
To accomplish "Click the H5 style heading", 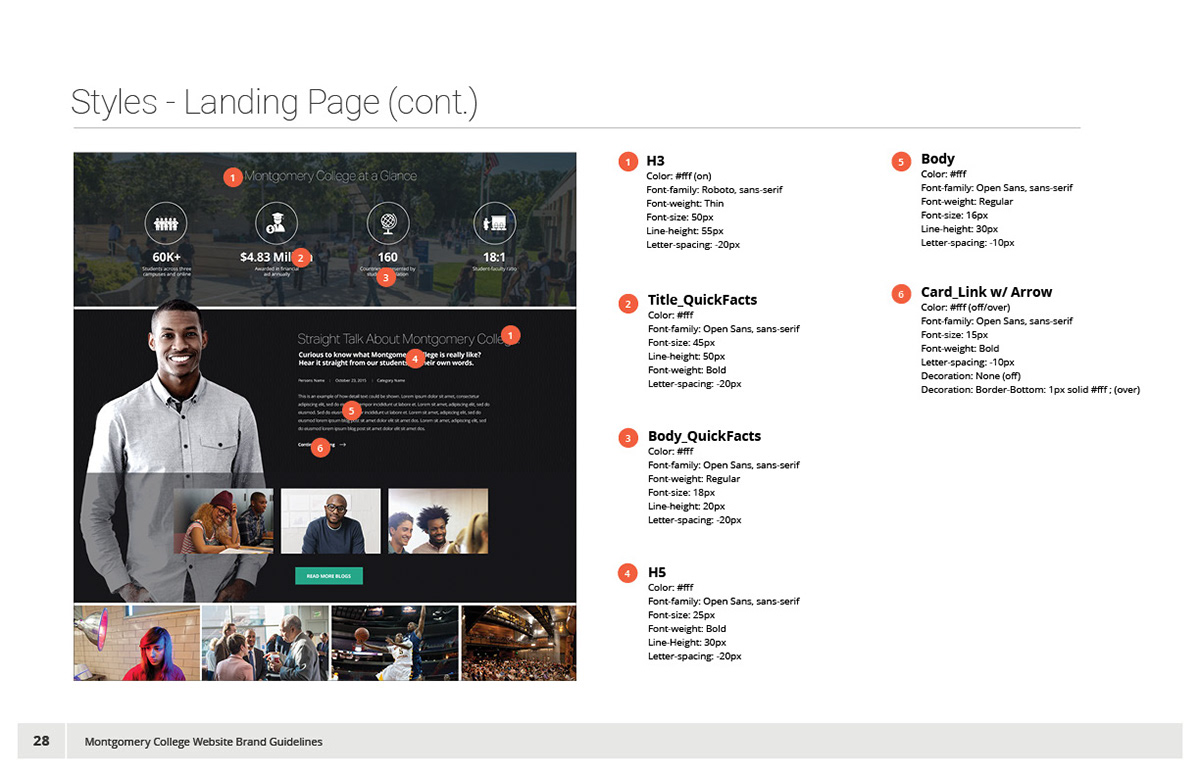I will click(656, 573).
